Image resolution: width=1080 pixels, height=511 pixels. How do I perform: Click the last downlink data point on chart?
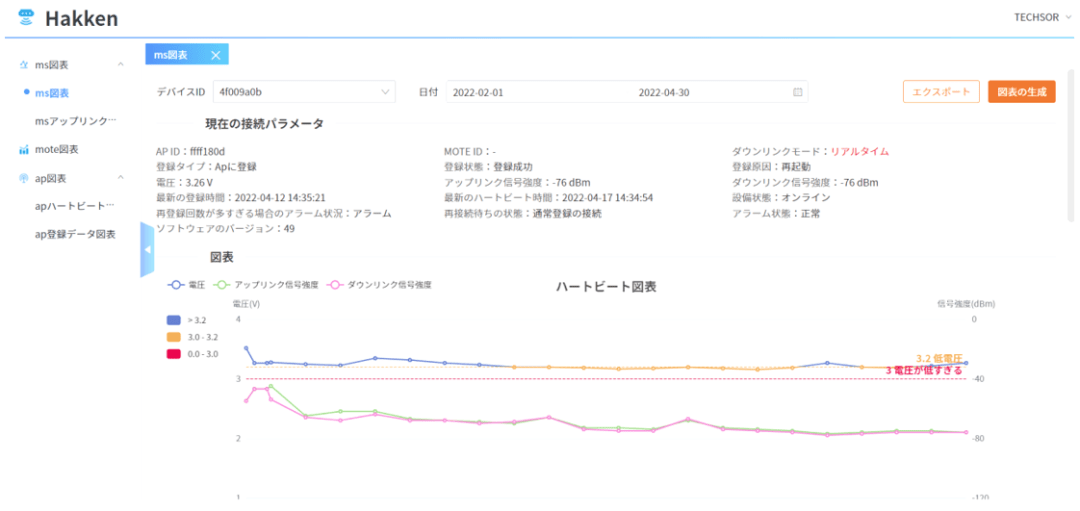(966, 432)
